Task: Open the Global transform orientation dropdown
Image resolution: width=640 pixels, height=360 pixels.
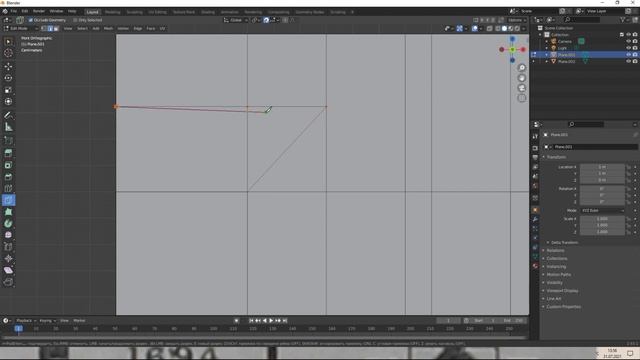Action: click(x=236, y=20)
